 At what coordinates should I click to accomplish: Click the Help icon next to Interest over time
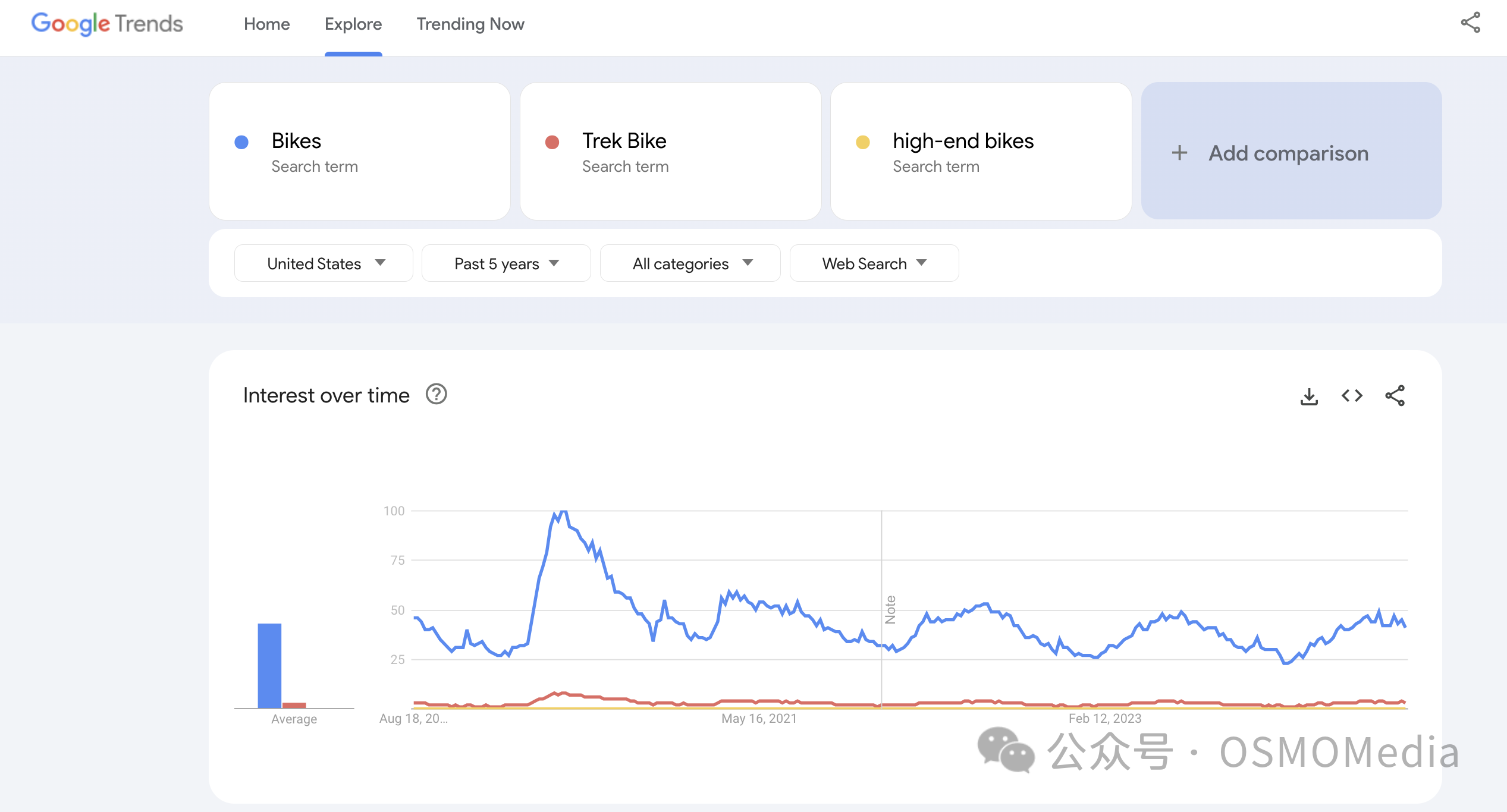pos(436,395)
